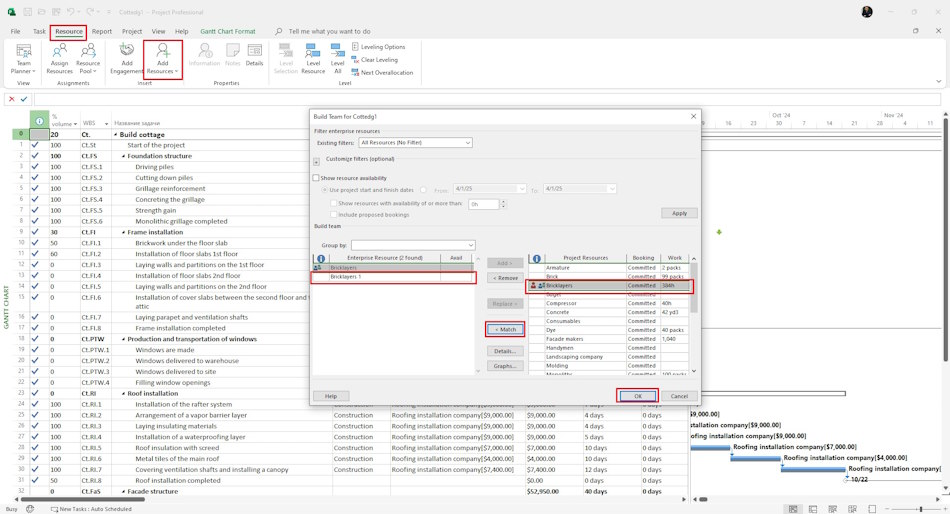The width and height of the screenshot is (950, 514).
Task: Select the From date range radio button
Action: point(424,190)
